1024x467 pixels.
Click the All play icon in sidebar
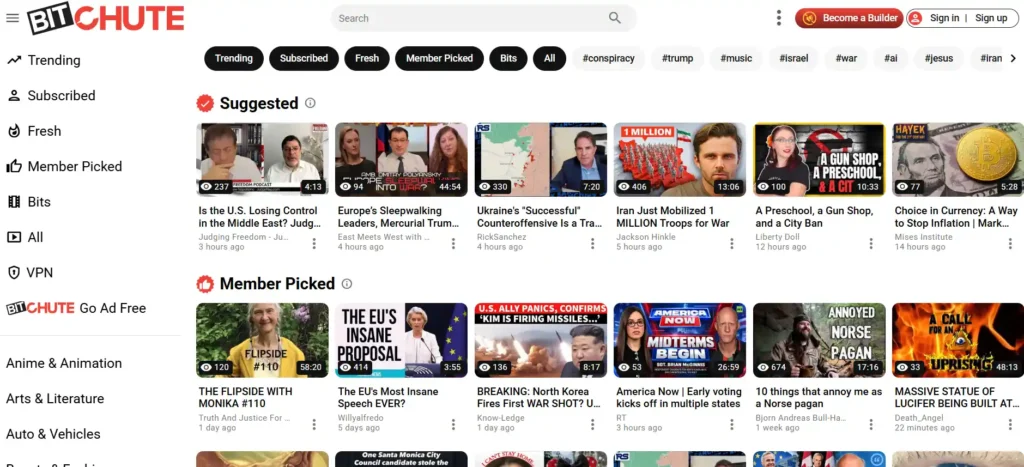(14, 237)
